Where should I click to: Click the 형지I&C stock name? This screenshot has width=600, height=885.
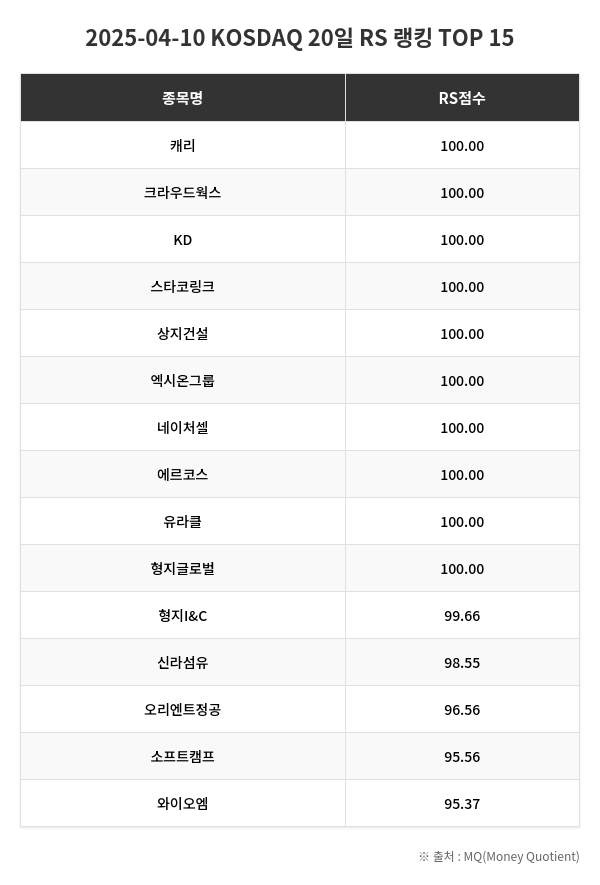(182, 616)
